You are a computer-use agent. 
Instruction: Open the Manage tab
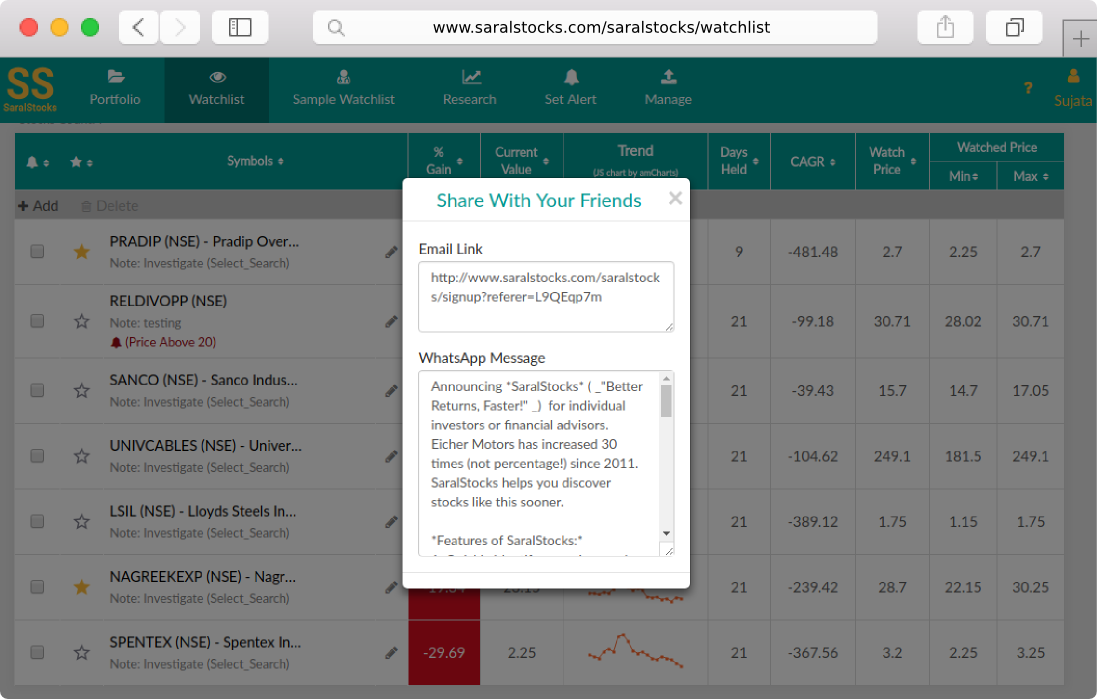[668, 90]
